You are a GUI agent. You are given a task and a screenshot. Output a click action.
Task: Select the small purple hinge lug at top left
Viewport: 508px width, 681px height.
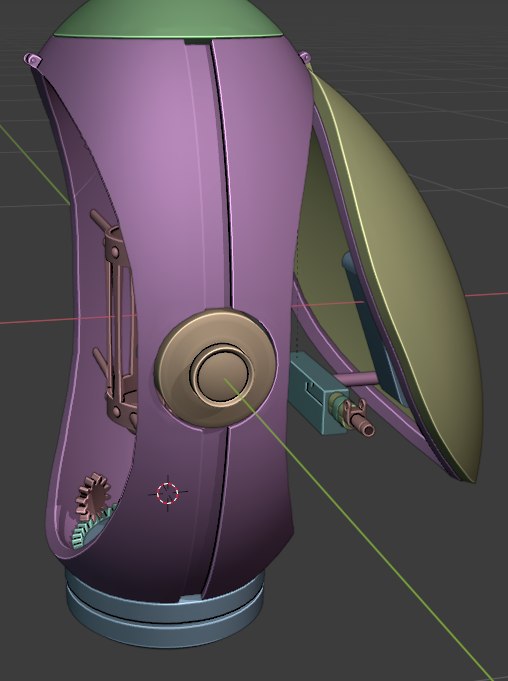pyautogui.click(x=32, y=60)
